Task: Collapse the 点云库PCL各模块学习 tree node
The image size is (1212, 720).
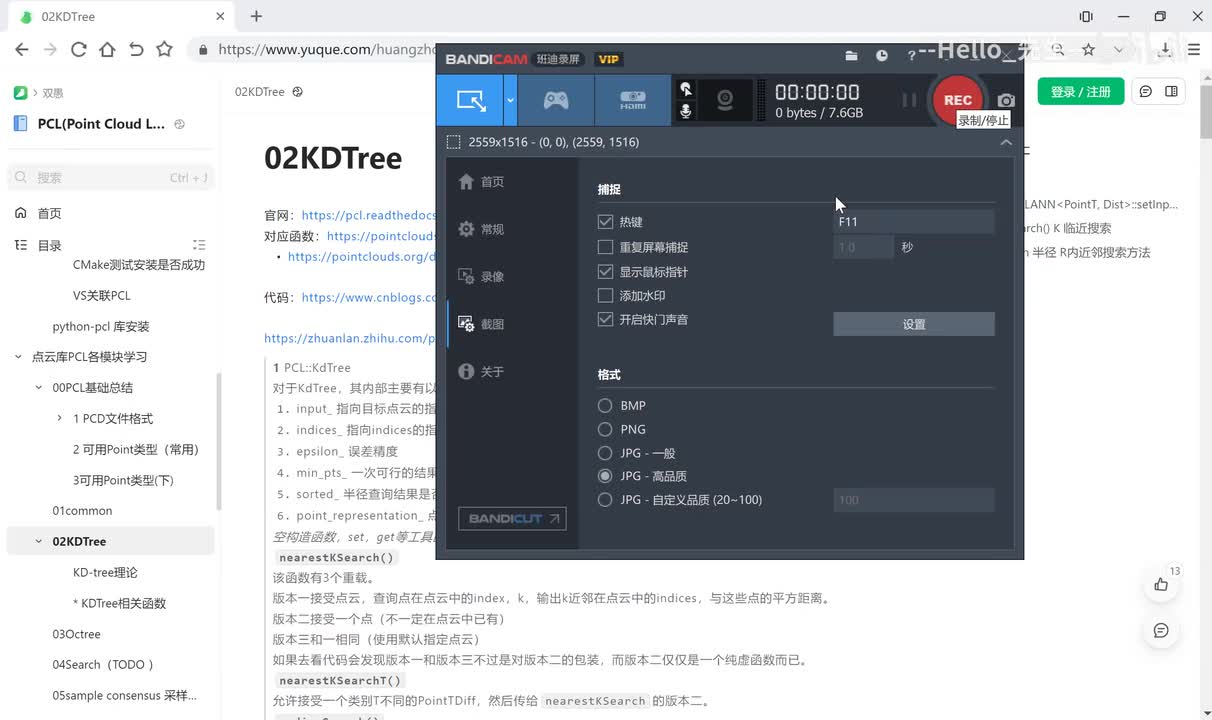Action: (18, 357)
